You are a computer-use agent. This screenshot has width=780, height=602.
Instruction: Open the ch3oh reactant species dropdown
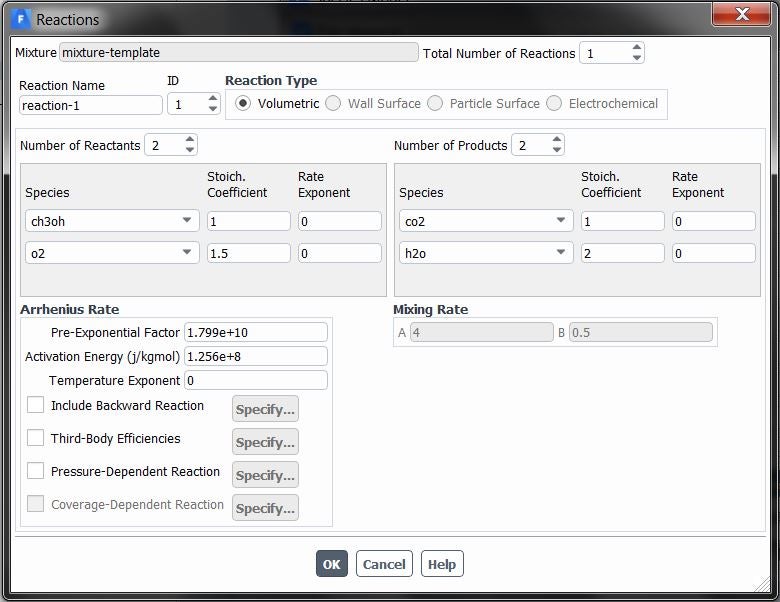pyautogui.click(x=187, y=221)
